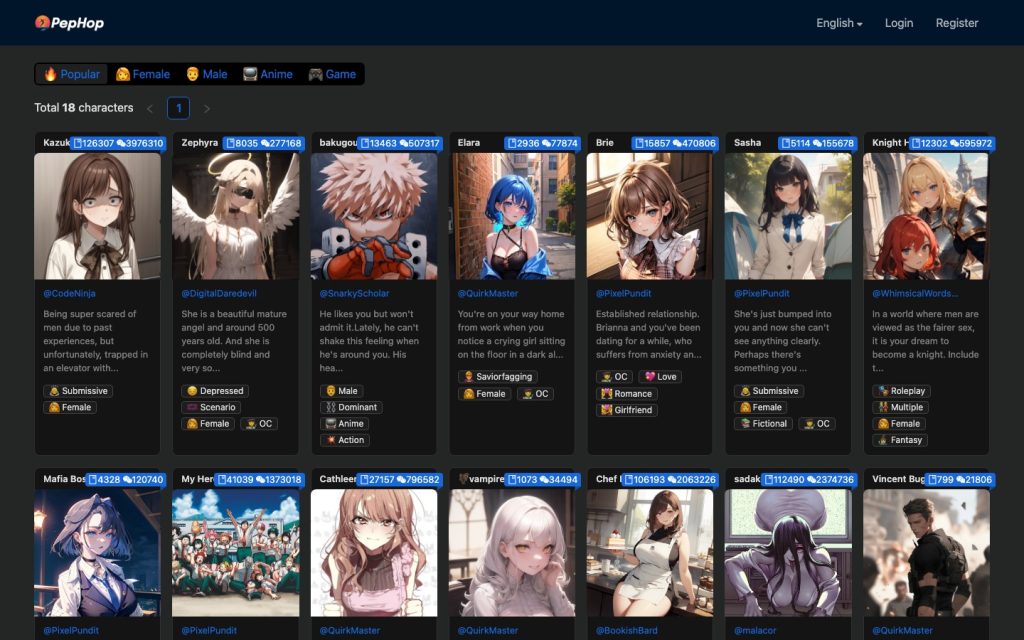Open Zephyra angel character thumbnail

[x=236, y=216]
